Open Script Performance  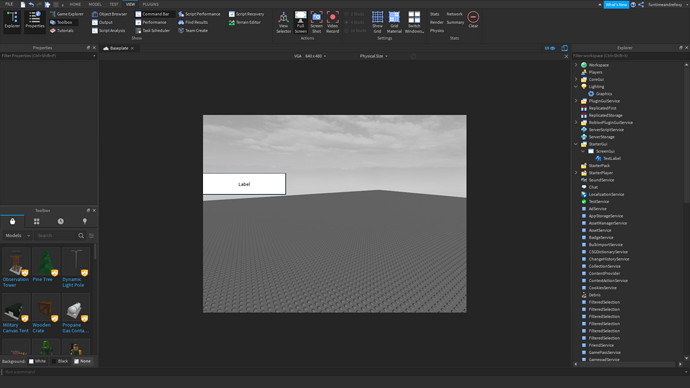(199, 14)
